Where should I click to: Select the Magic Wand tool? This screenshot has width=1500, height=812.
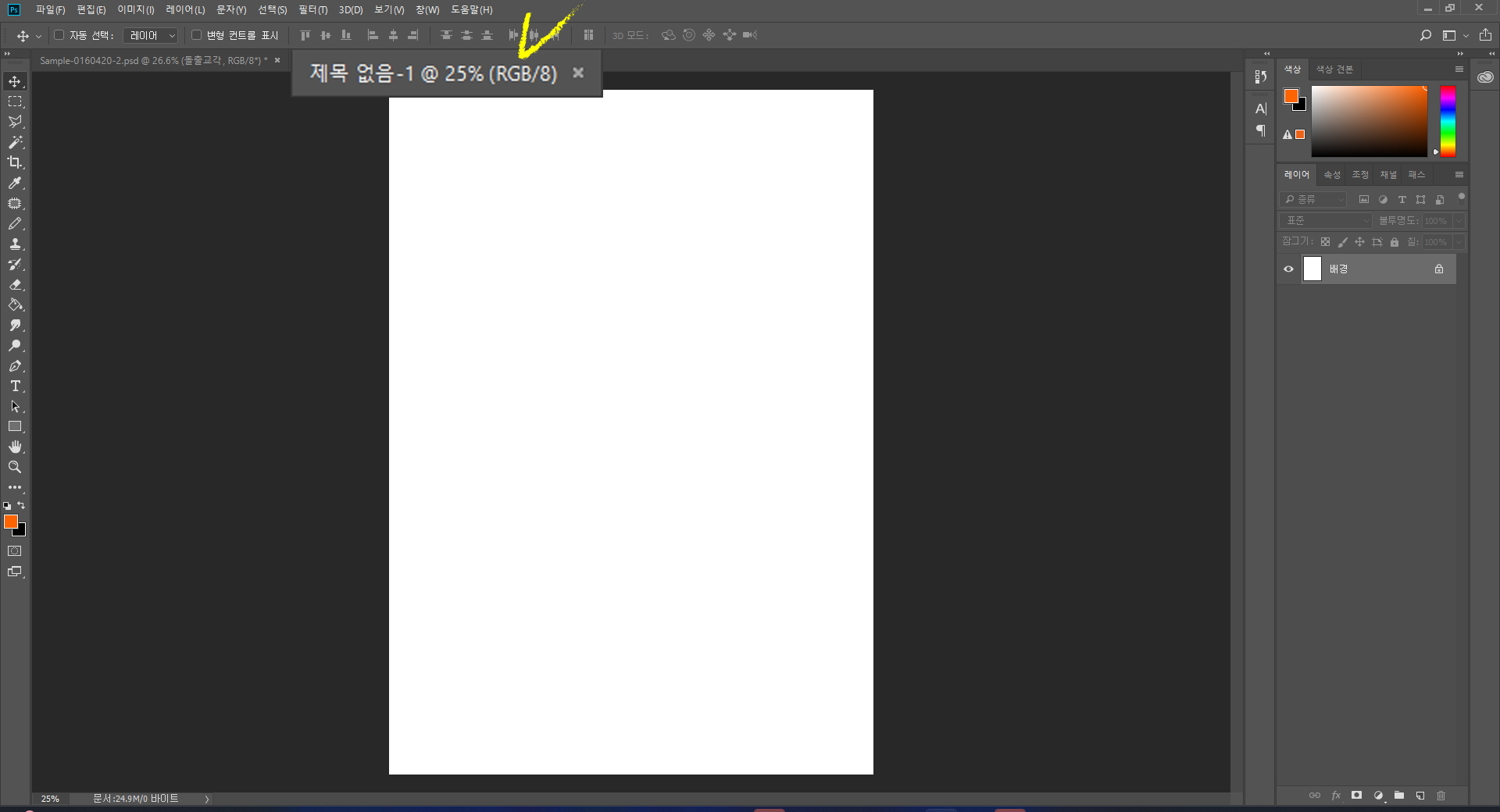click(x=15, y=142)
